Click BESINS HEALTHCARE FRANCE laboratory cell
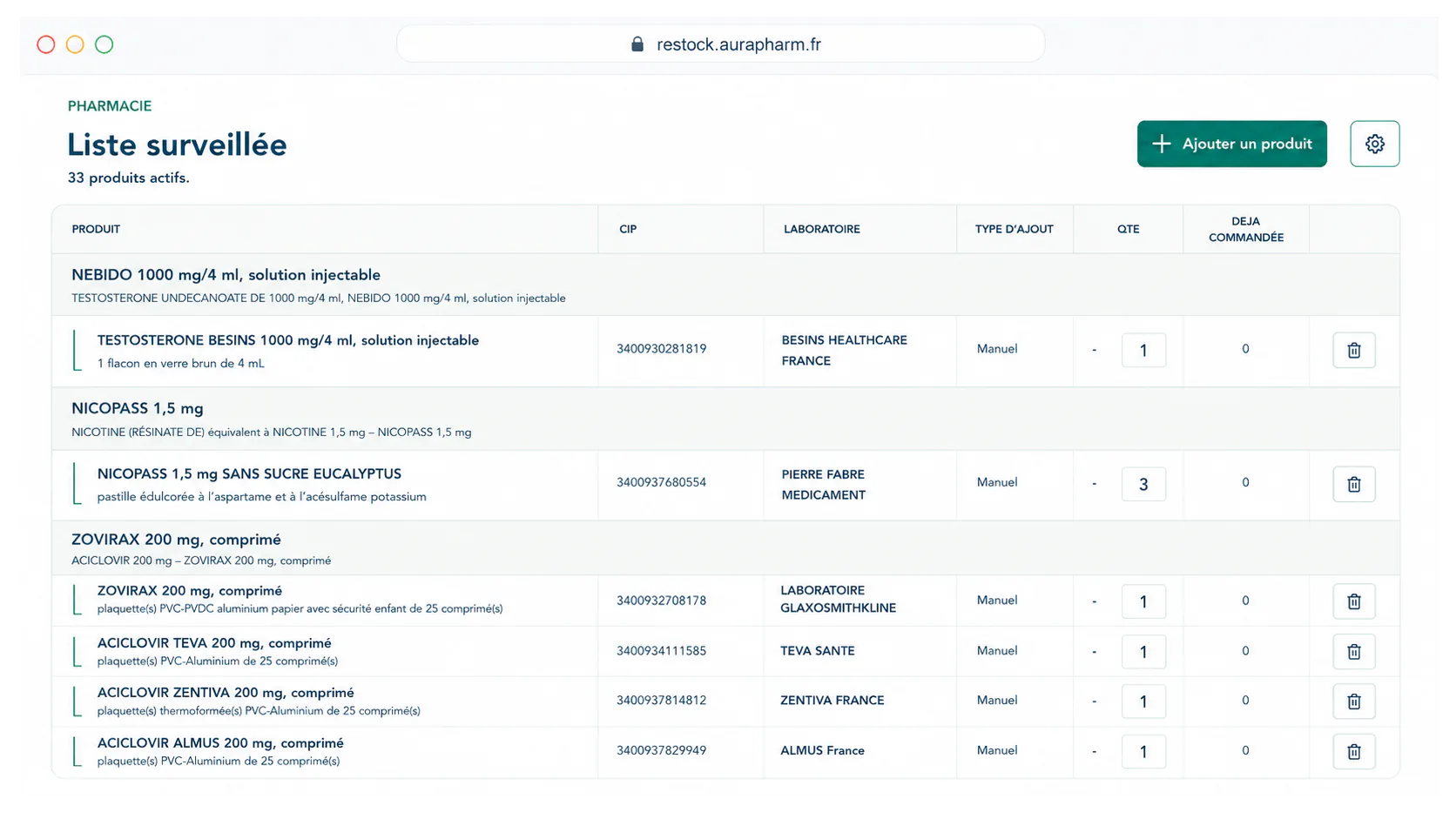This screenshot has width=1456, height=819. 844,350
